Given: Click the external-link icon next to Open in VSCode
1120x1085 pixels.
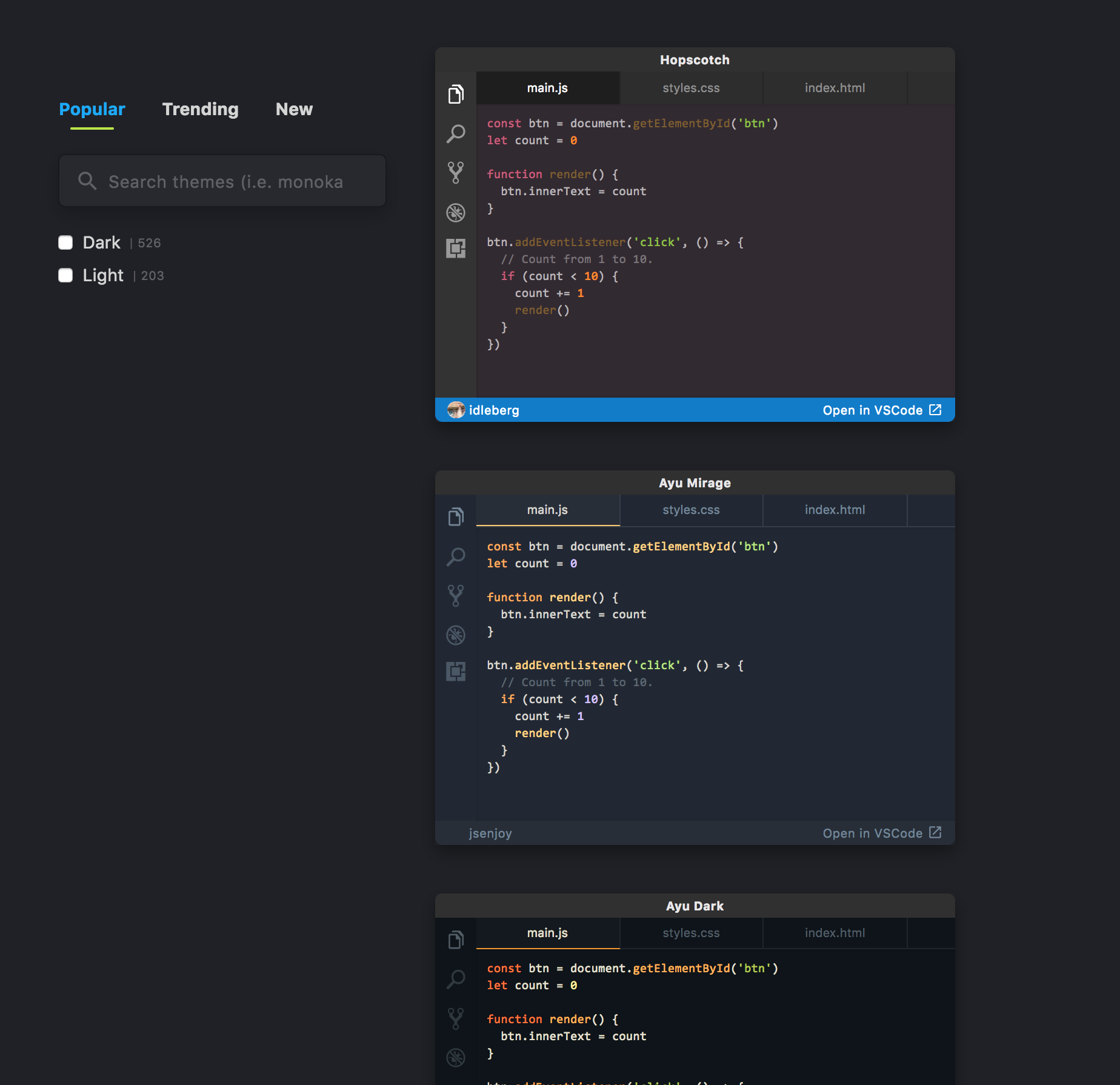Looking at the screenshot, I should 935,410.
